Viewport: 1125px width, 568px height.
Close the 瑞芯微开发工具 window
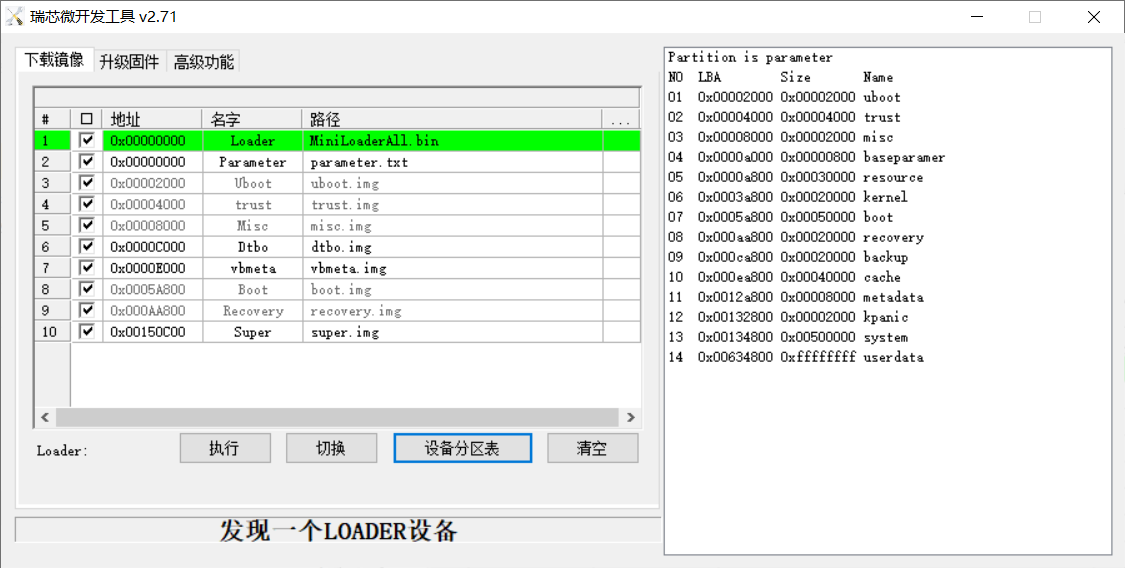[1094, 16]
